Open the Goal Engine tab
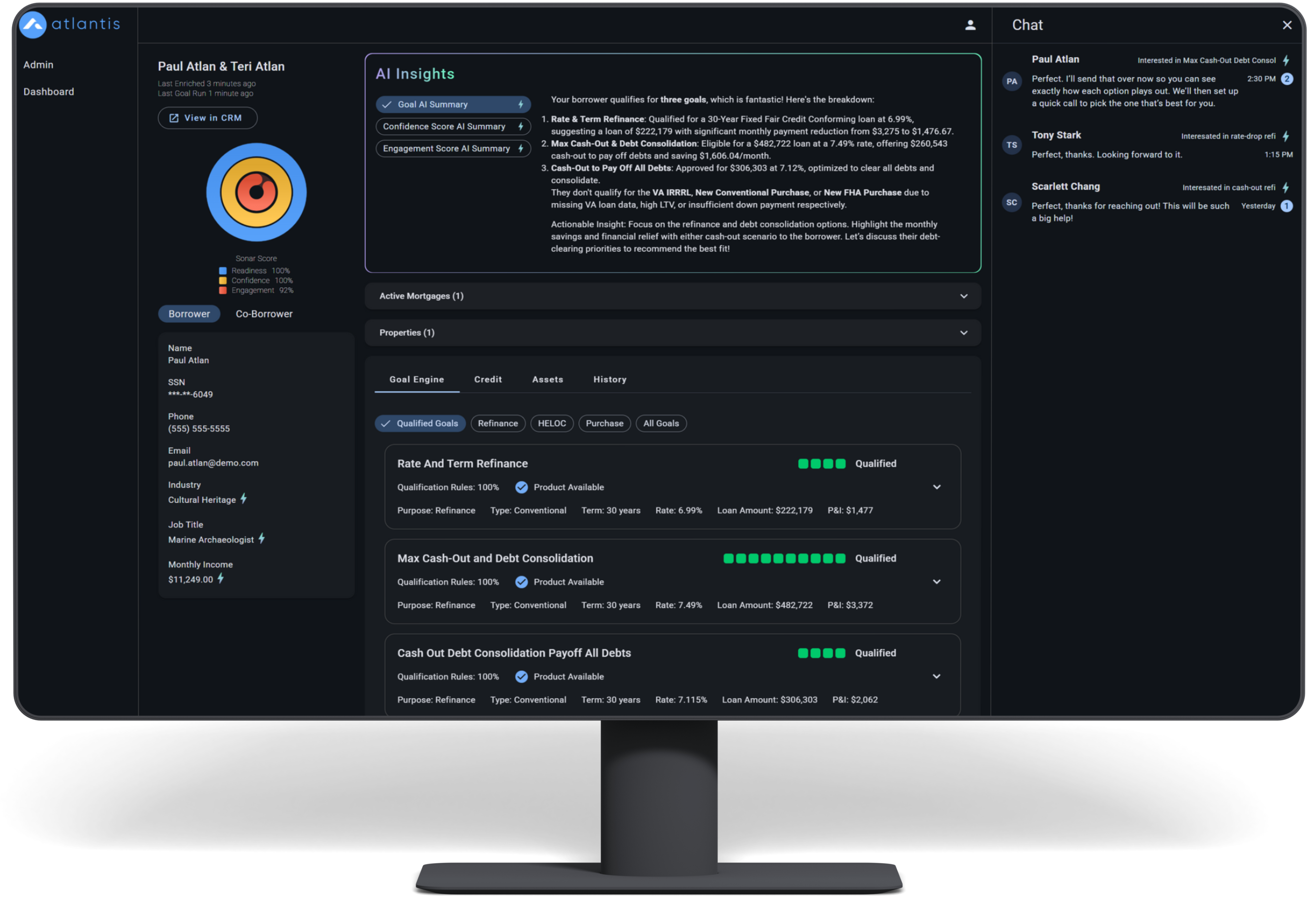This screenshot has width=1316, height=898. pyautogui.click(x=417, y=379)
